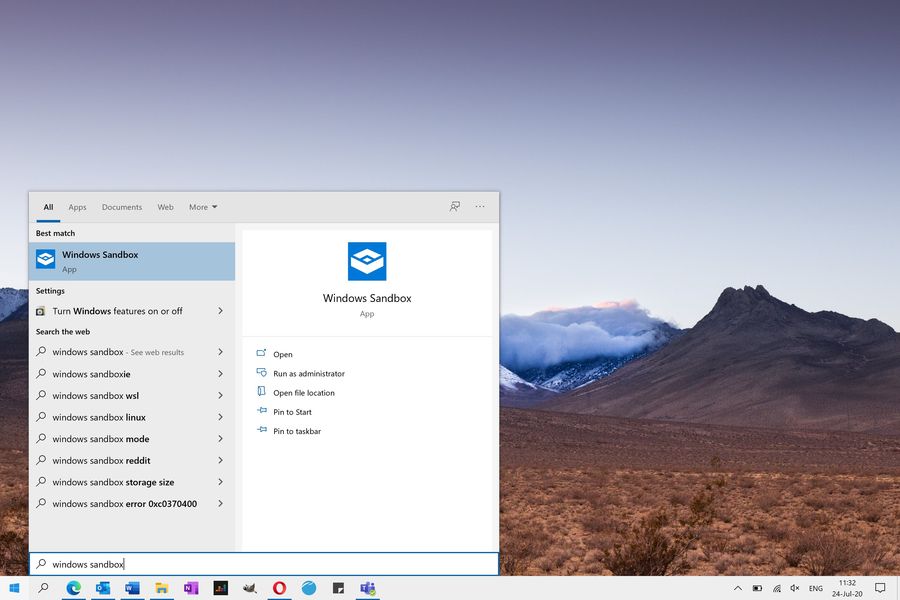Click Open in the Sandbox preview pane

[282, 354]
